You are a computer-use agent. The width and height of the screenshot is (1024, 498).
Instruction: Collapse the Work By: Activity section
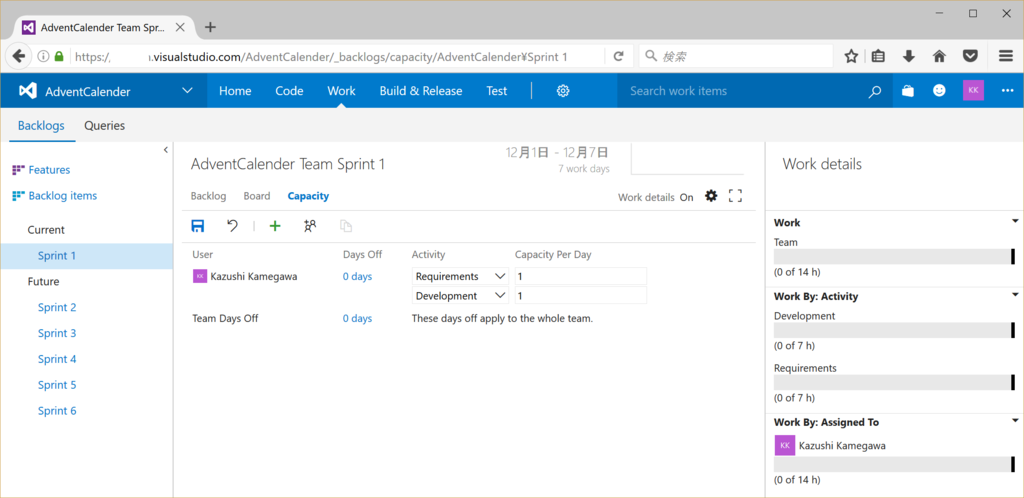pyautogui.click(x=1015, y=295)
